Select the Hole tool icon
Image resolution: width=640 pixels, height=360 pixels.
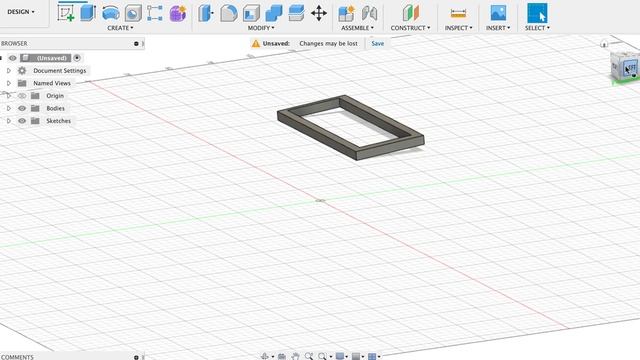[133, 13]
